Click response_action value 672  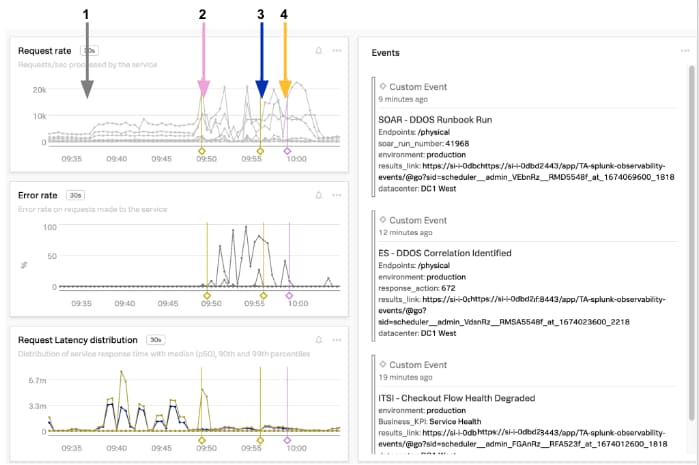[x=448, y=288]
